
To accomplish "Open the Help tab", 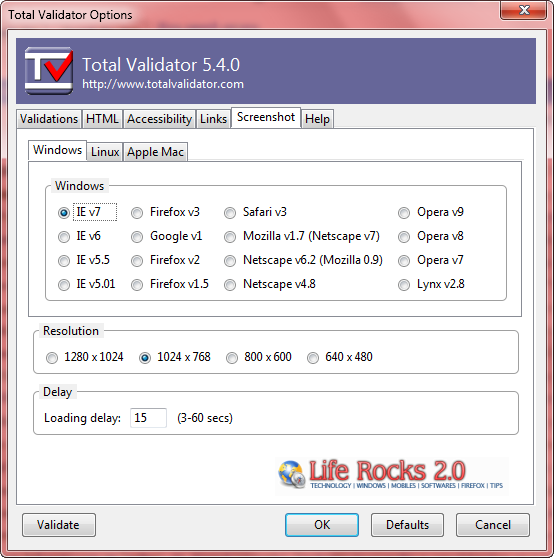I will click(x=317, y=119).
